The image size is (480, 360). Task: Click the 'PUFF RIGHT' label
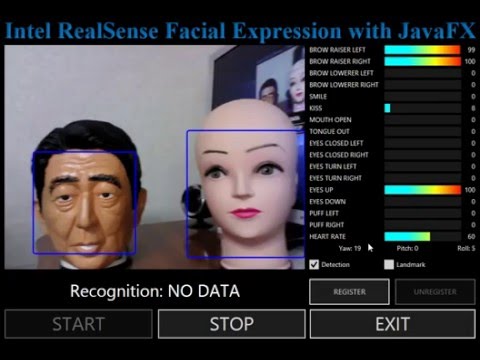coord(326,225)
